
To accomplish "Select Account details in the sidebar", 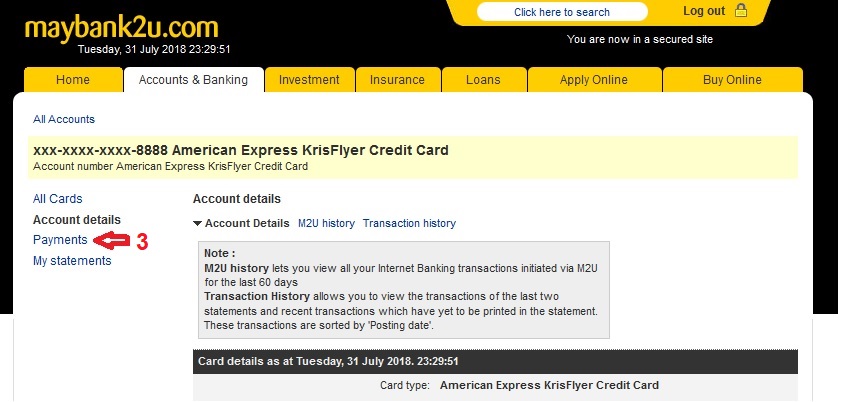I will [77, 220].
